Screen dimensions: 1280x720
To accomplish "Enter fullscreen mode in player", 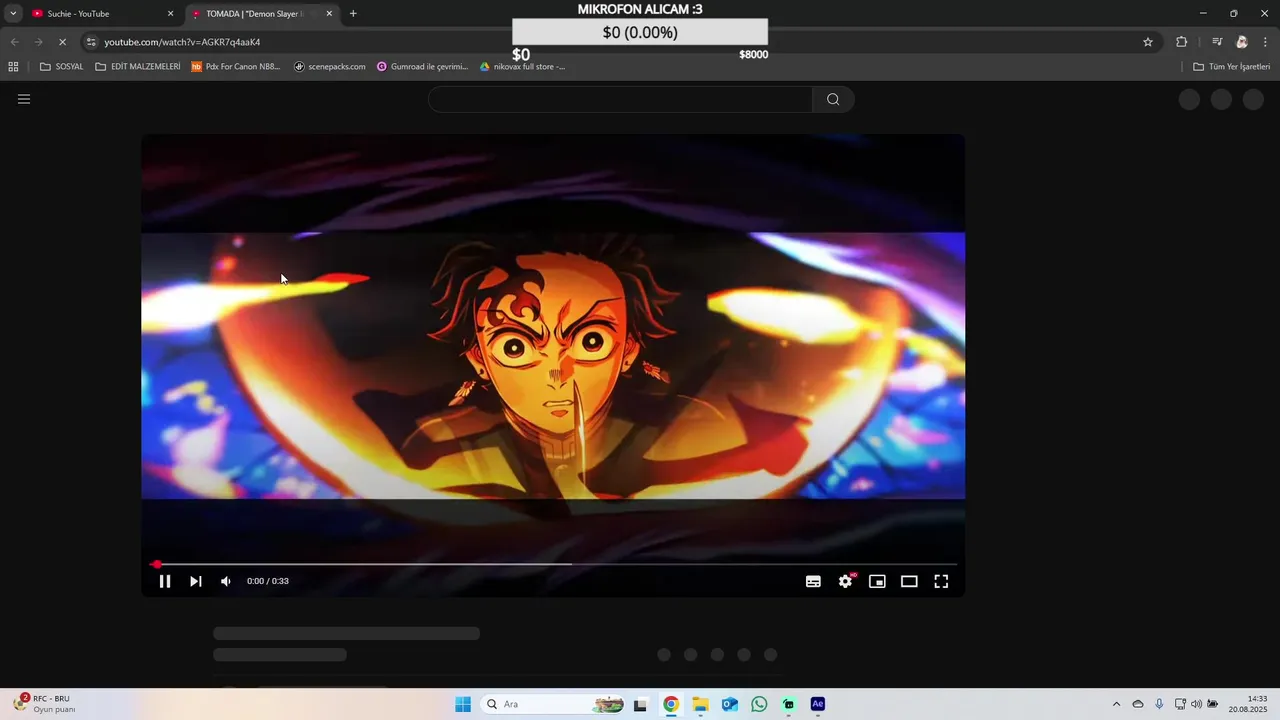I will click(x=941, y=581).
